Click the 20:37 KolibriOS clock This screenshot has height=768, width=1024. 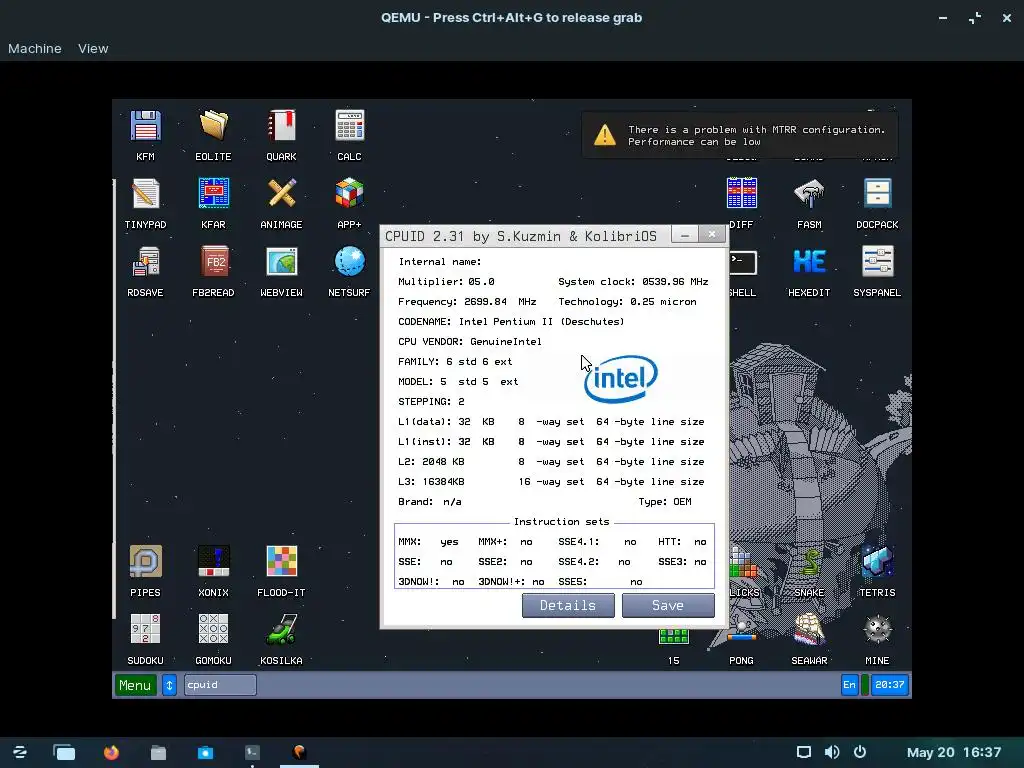pos(889,685)
